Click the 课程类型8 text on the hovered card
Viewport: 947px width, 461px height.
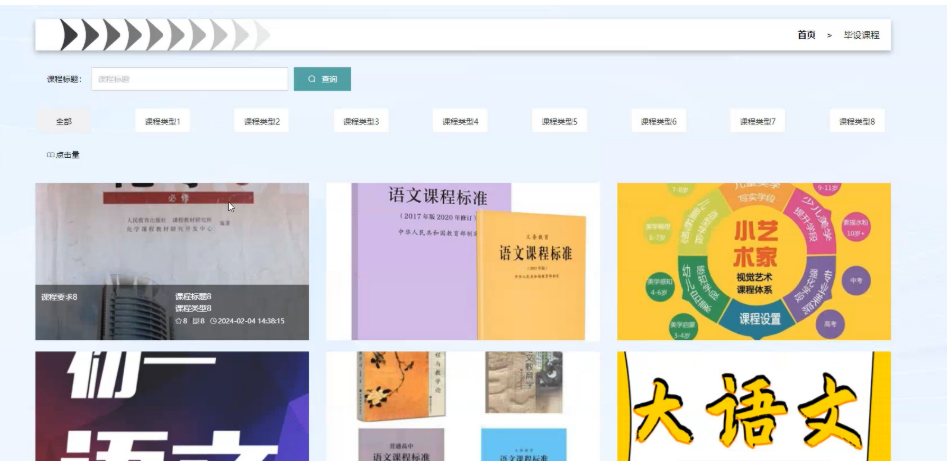[x=193, y=309]
